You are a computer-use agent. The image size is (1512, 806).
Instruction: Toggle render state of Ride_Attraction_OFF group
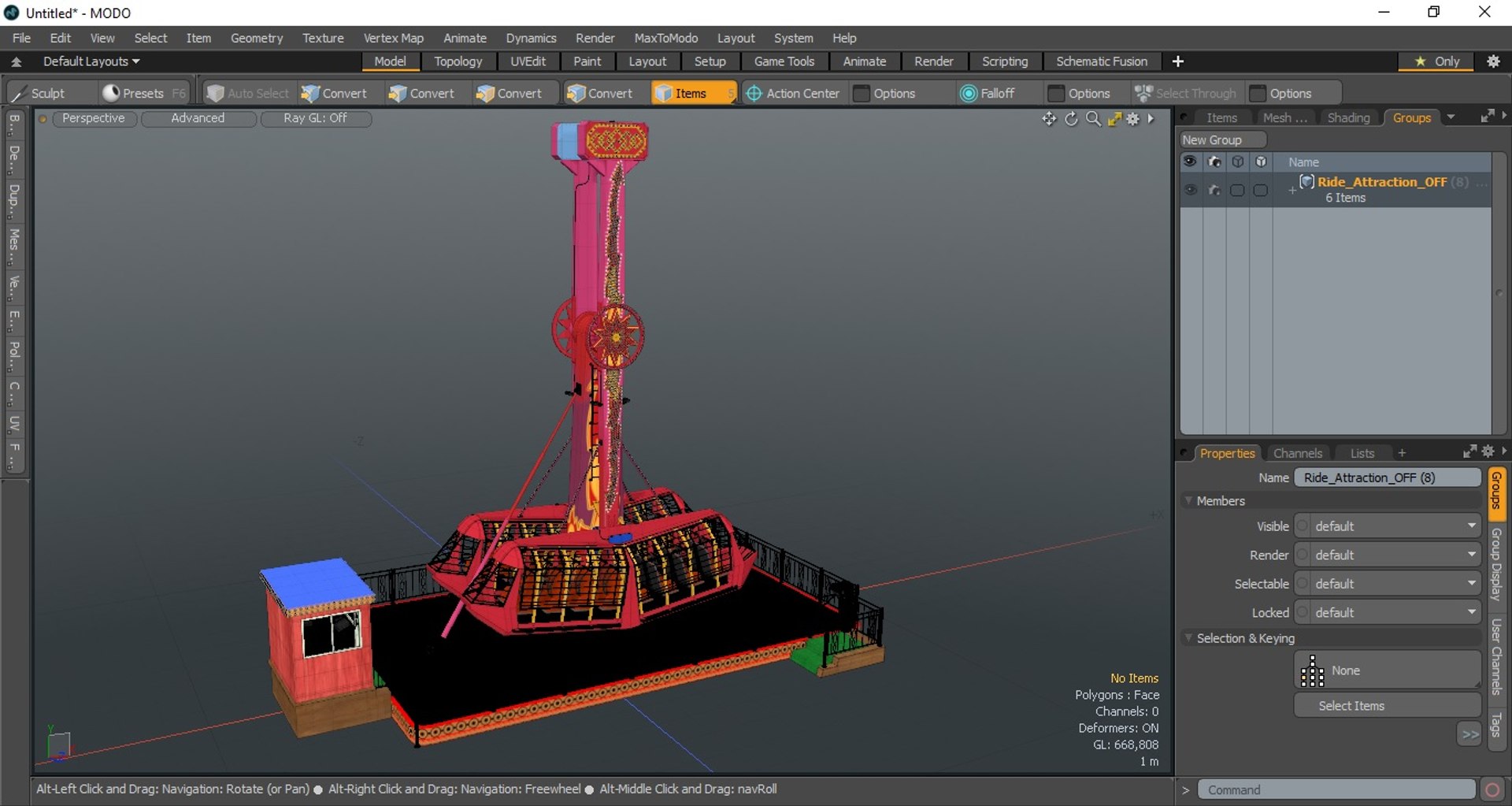coord(1214,190)
